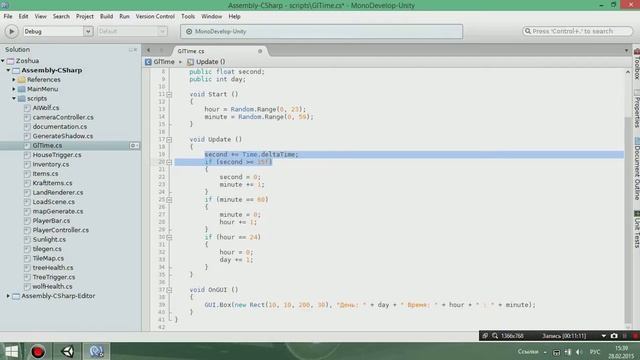Click the MonoDevelop taskbar icon
The image size is (640, 360).
point(97,351)
